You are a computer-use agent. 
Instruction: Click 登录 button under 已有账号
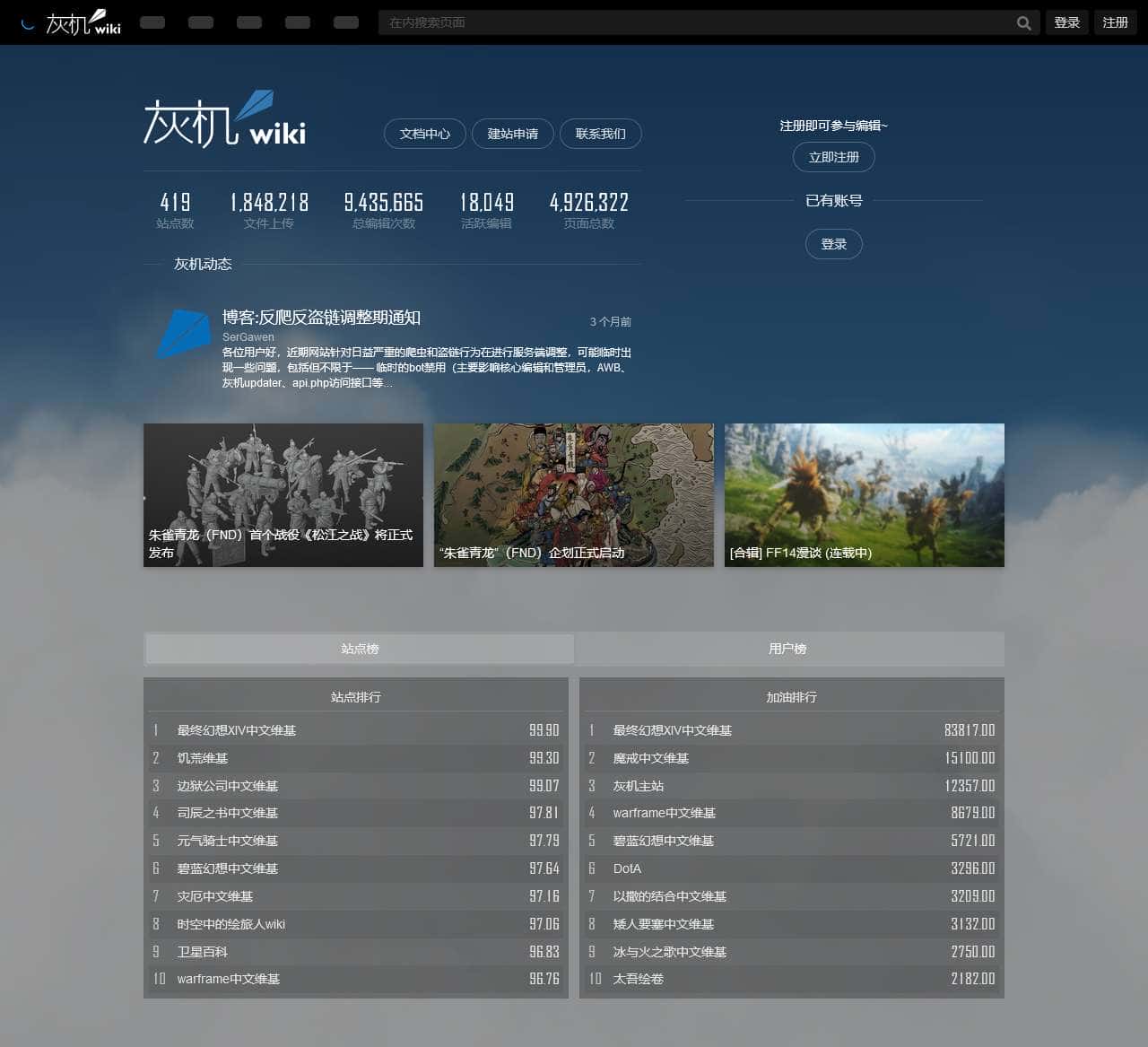pyautogui.click(x=833, y=244)
